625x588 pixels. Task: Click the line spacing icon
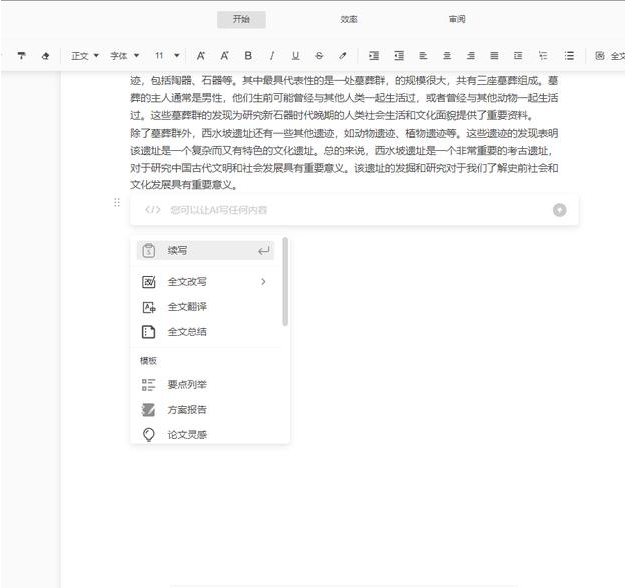tap(518, 56)
